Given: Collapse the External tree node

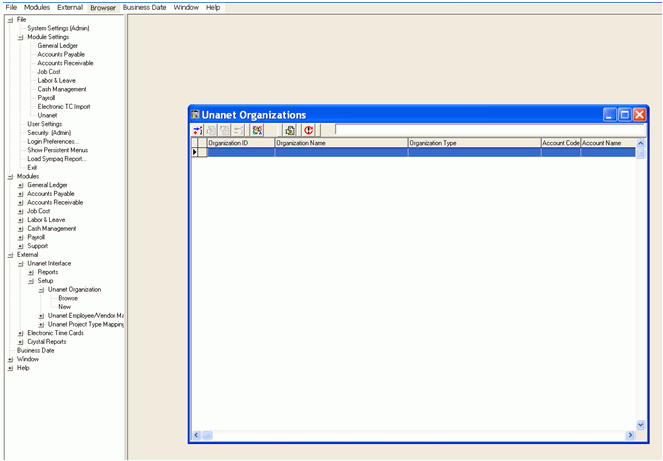Looking at the screenshot, I should tap(10, 255).
